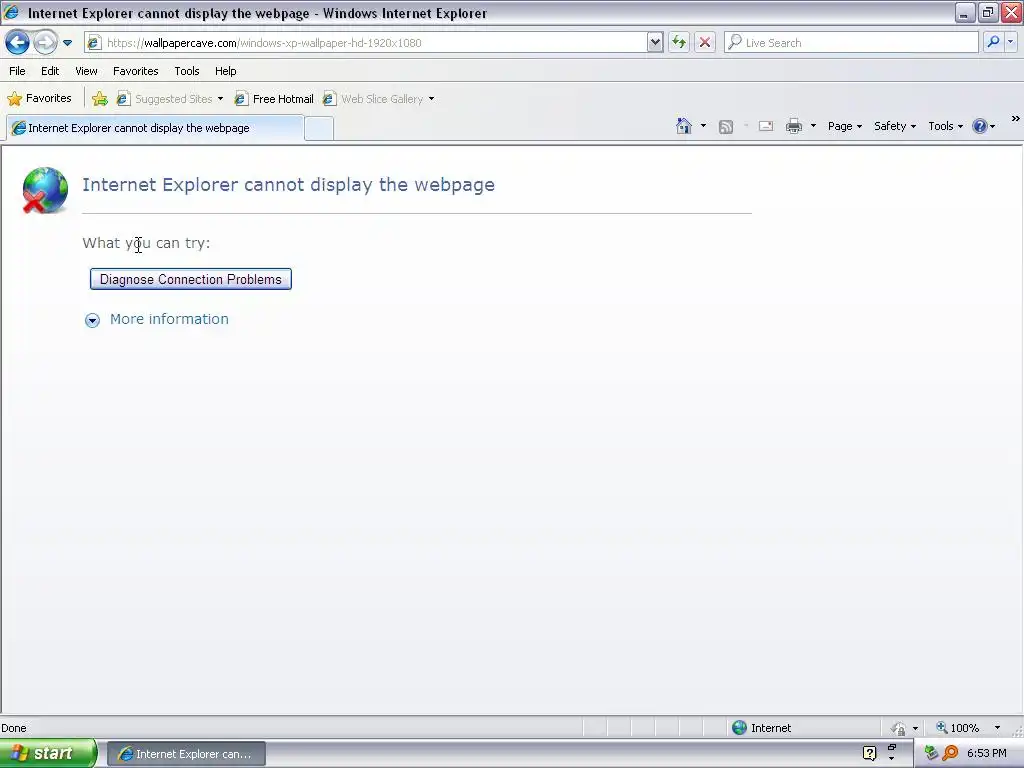Expand the Suggested Sites dropdown arrow
This screenshot has width=1024, height=768.
coord(220,99)
